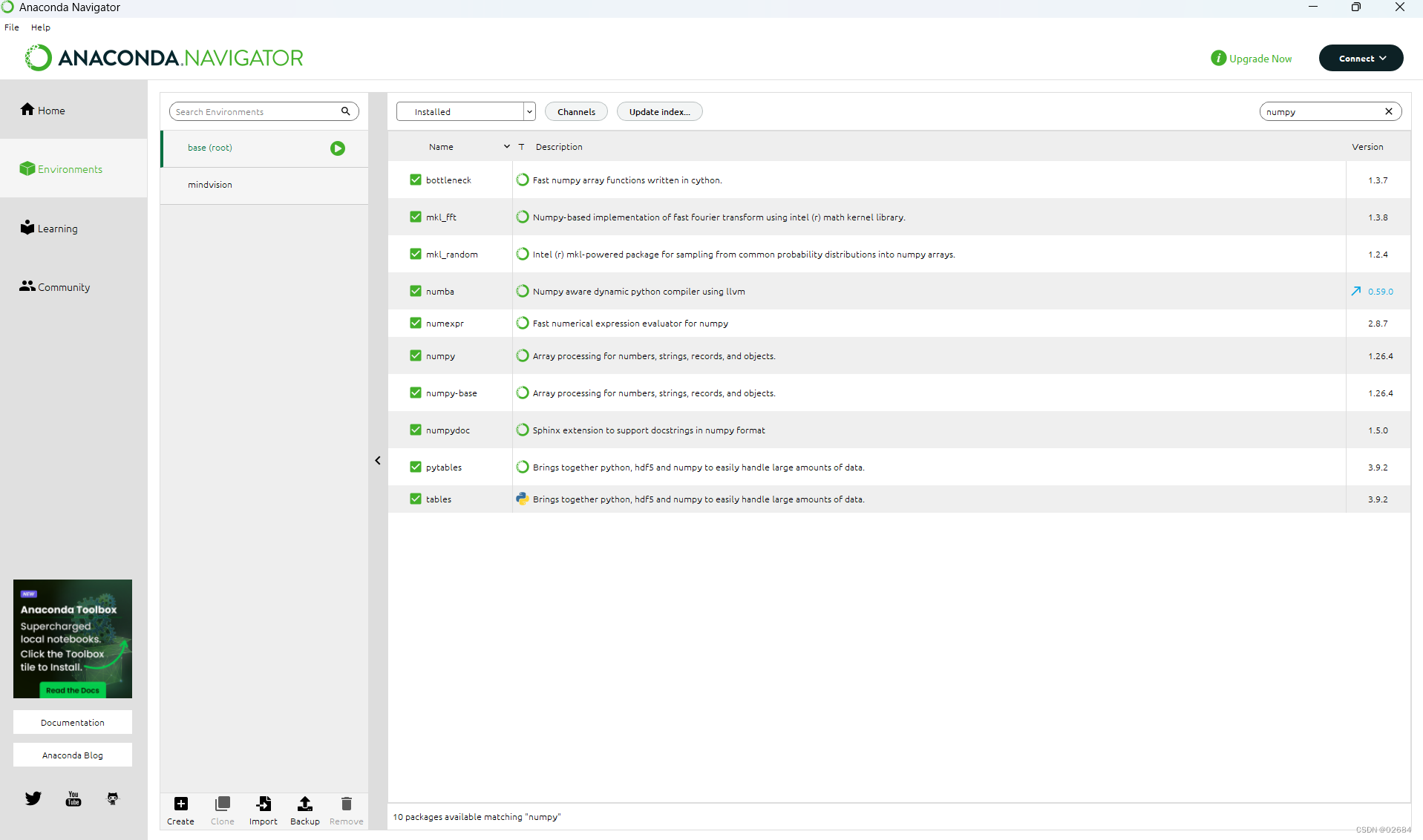Open the File menu
The image size is (1423, 840).
[12, 27]
